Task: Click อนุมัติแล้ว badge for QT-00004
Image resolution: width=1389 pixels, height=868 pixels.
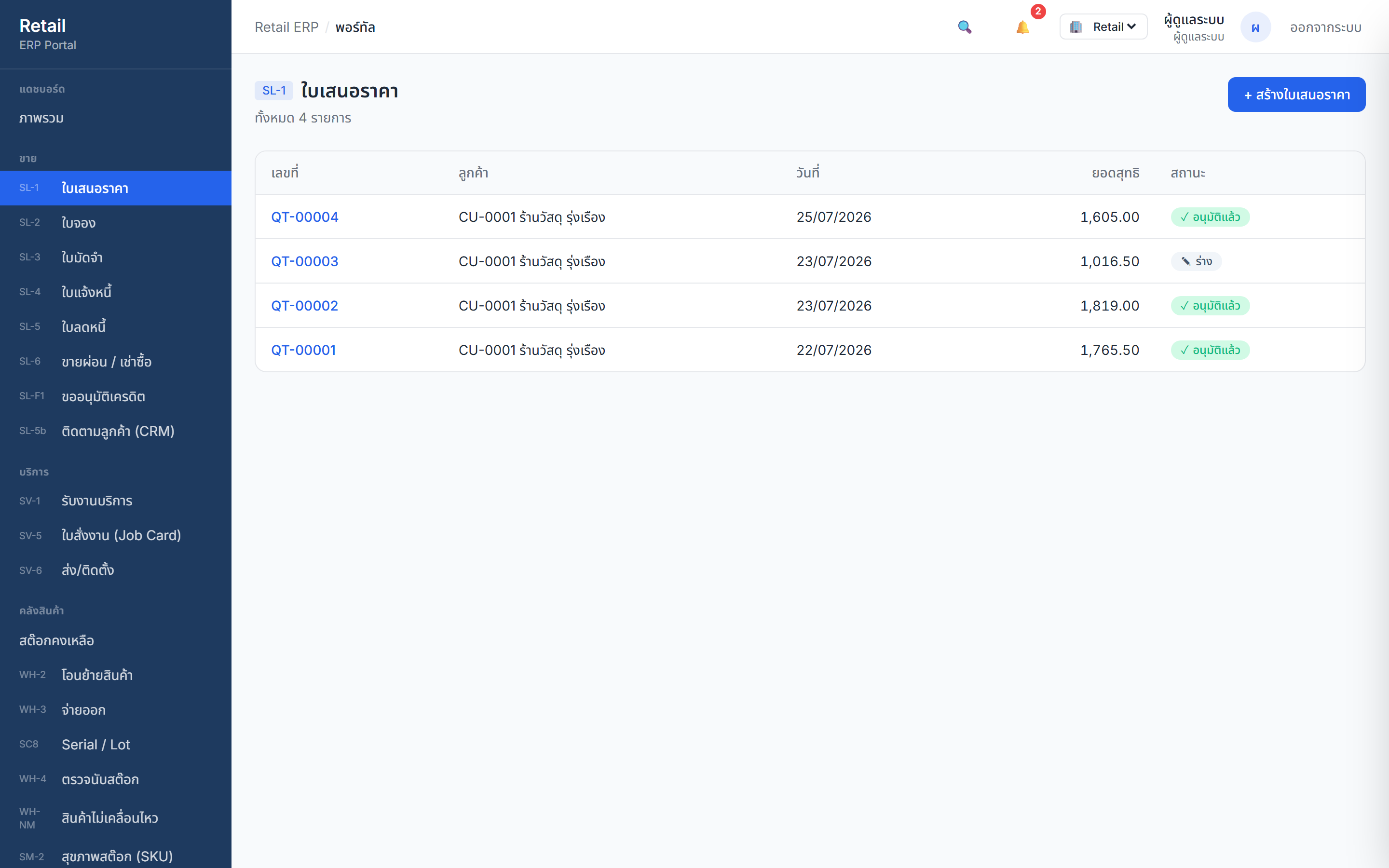Action: [x=1210, y=217]
